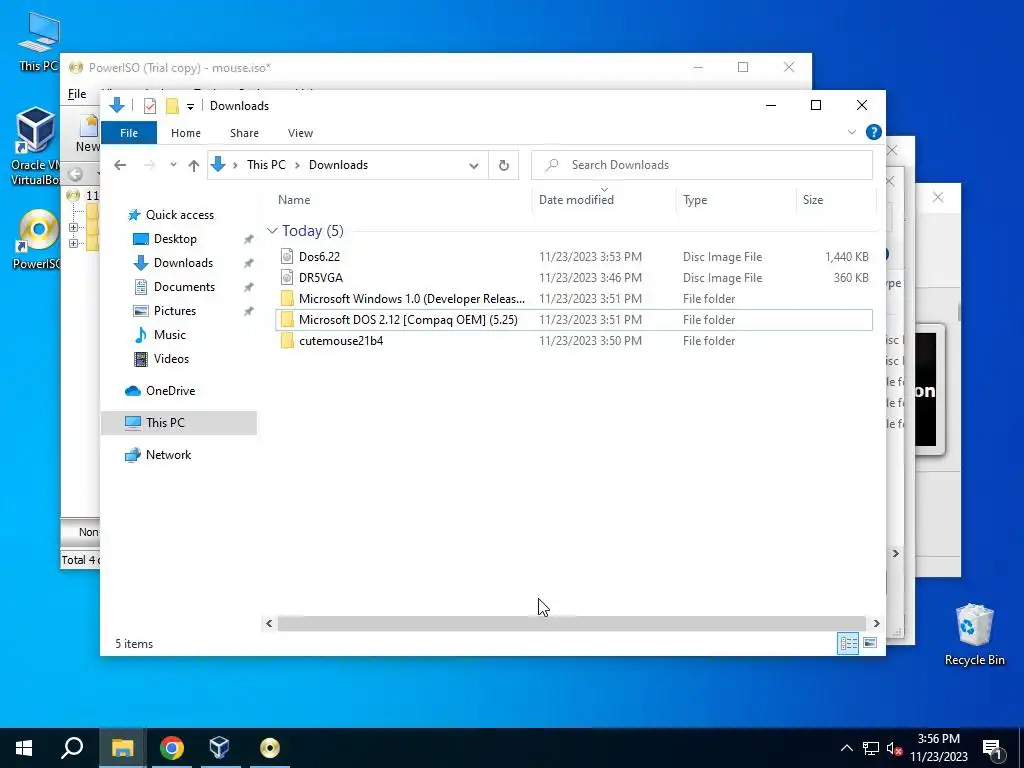Open Downloads in navigation pane
Screen dimensions: 1024x768
(x=183, y=263)
